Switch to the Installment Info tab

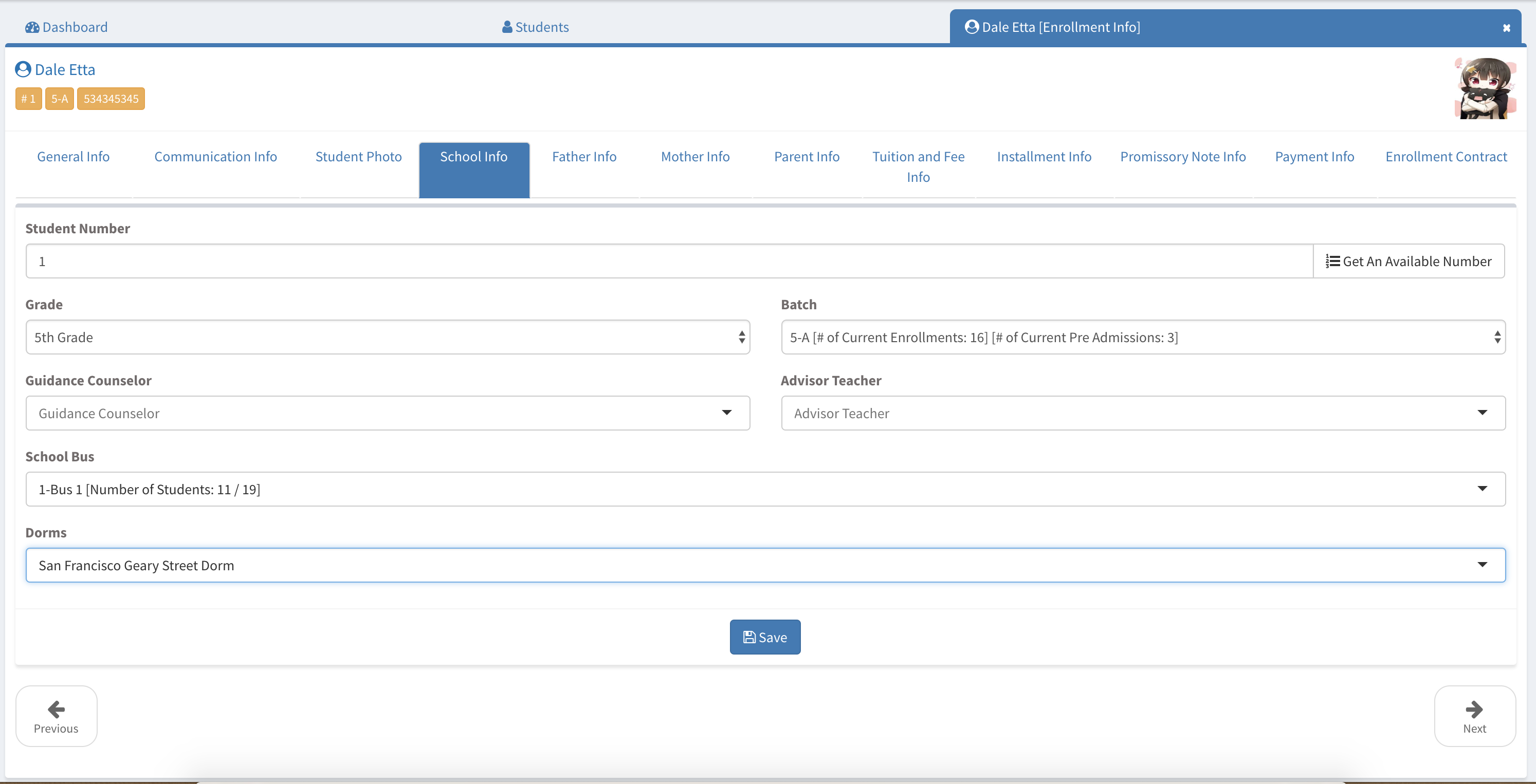[x=1044, y=170]
